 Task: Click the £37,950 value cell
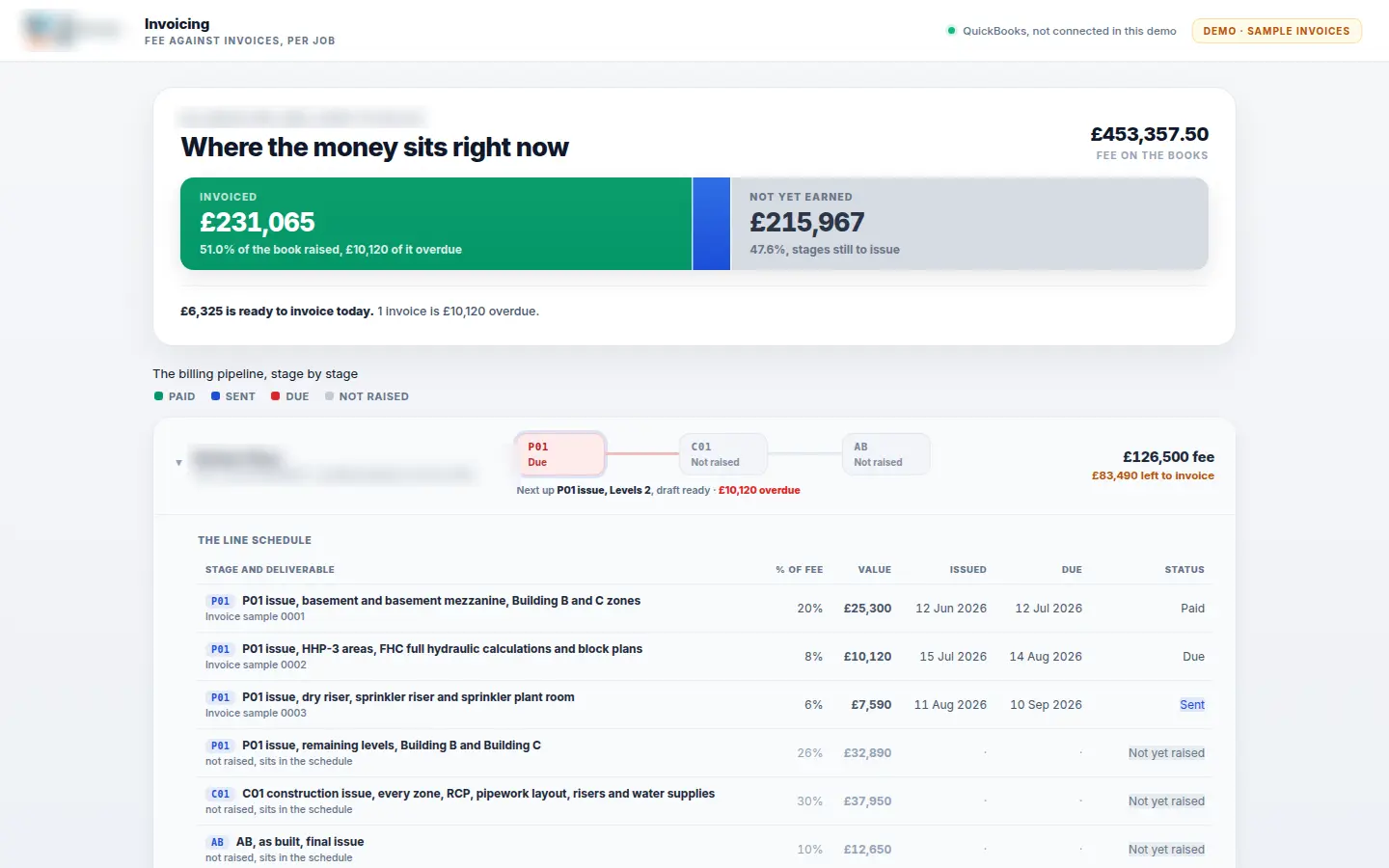click(x=867, y=801)
